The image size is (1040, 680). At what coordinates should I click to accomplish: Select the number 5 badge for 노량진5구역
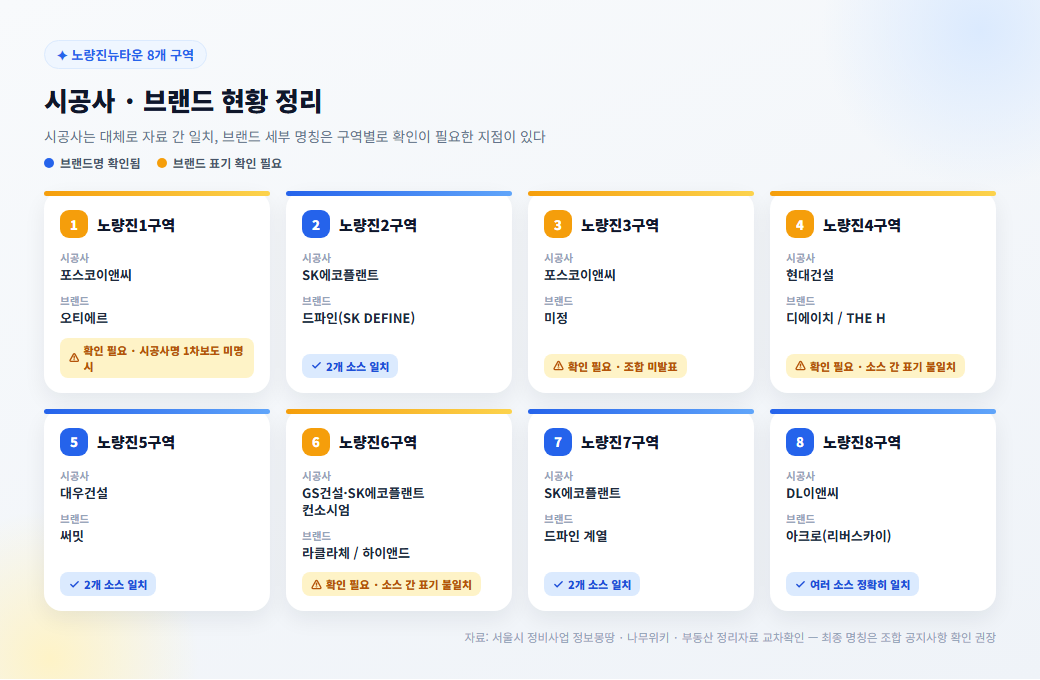coord(74,442)
